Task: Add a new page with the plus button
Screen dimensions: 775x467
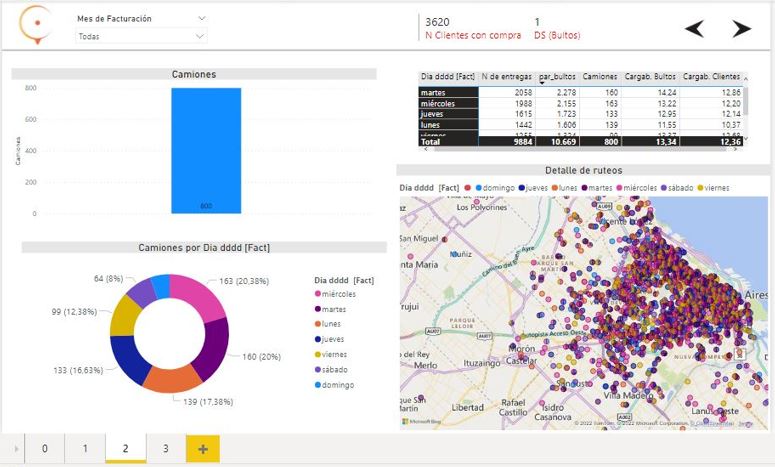Action: (203, 449)
